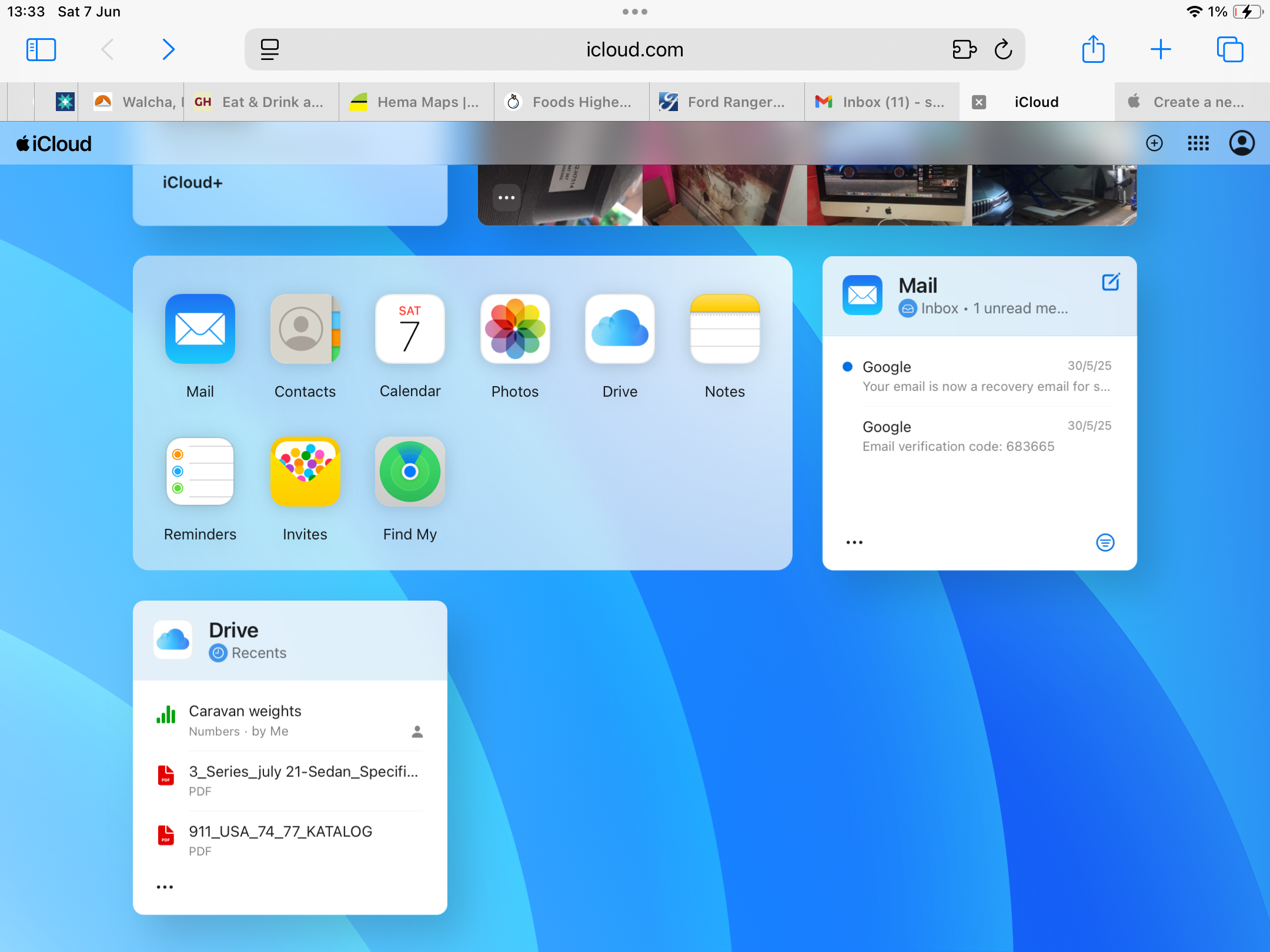
Task: Open Photos widget three-dot options
Action: click(506, 198)
